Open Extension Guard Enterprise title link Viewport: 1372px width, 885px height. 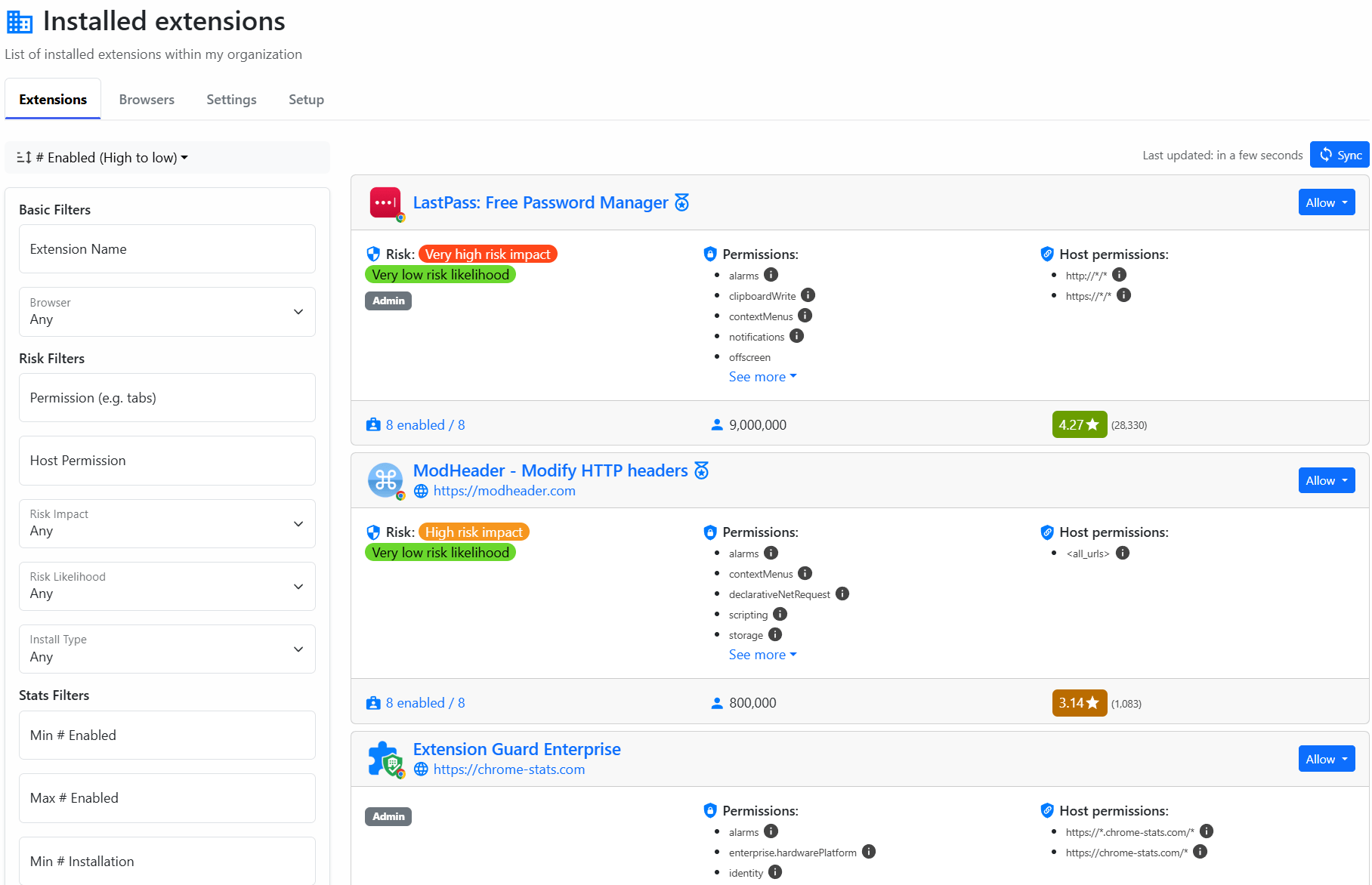pos(517,749)
